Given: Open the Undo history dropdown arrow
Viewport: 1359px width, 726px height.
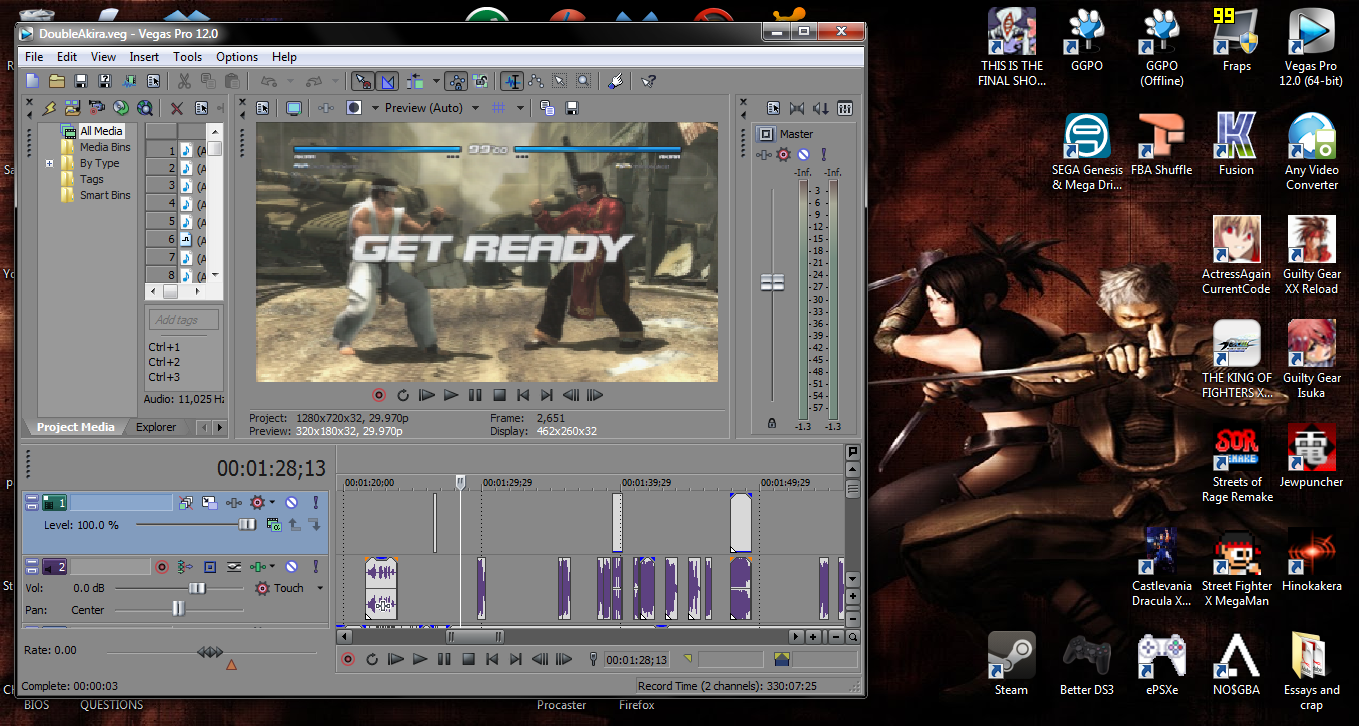Looking at the screenshot, I should click(x=290, y=81).
